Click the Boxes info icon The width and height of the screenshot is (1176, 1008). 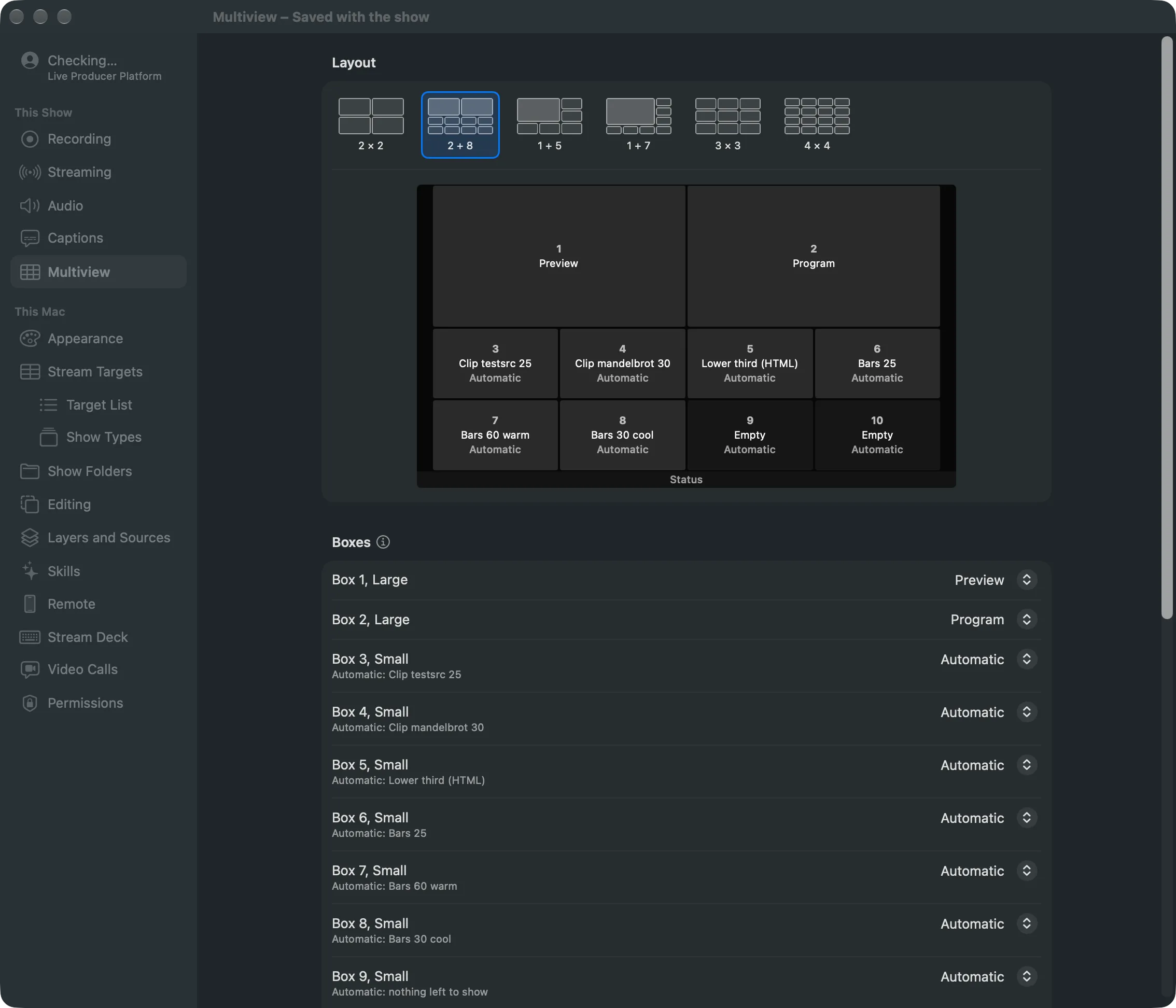383,542
